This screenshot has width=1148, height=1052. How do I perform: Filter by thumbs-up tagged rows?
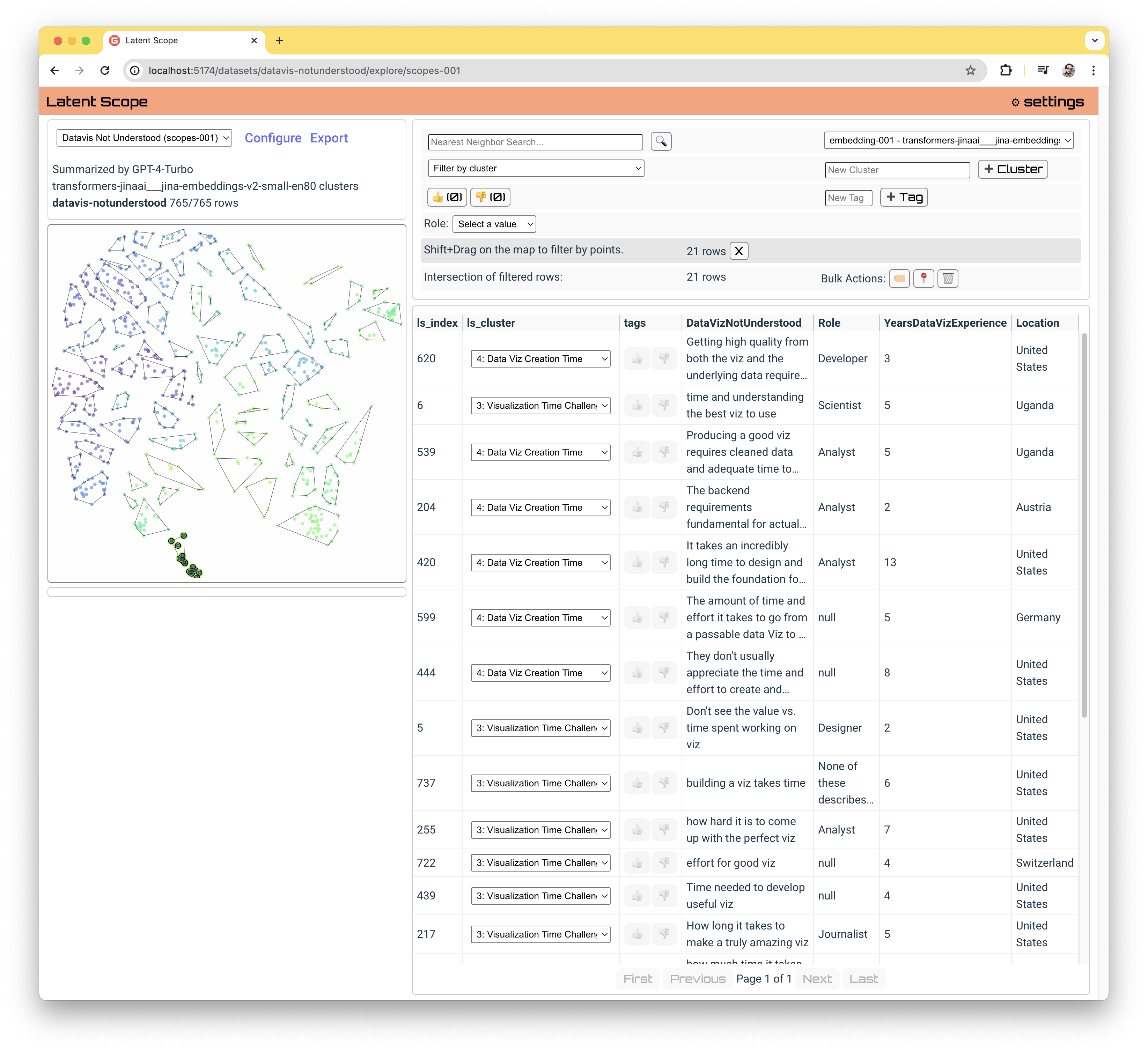click(447, 197)
